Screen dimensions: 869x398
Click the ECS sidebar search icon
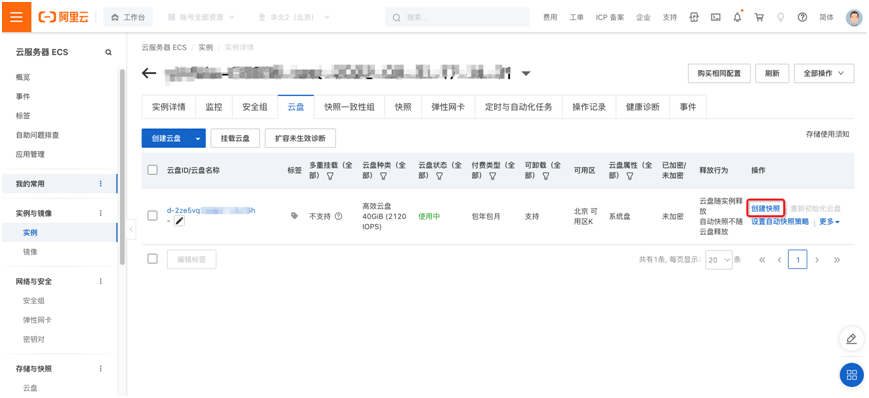point(109,52)
